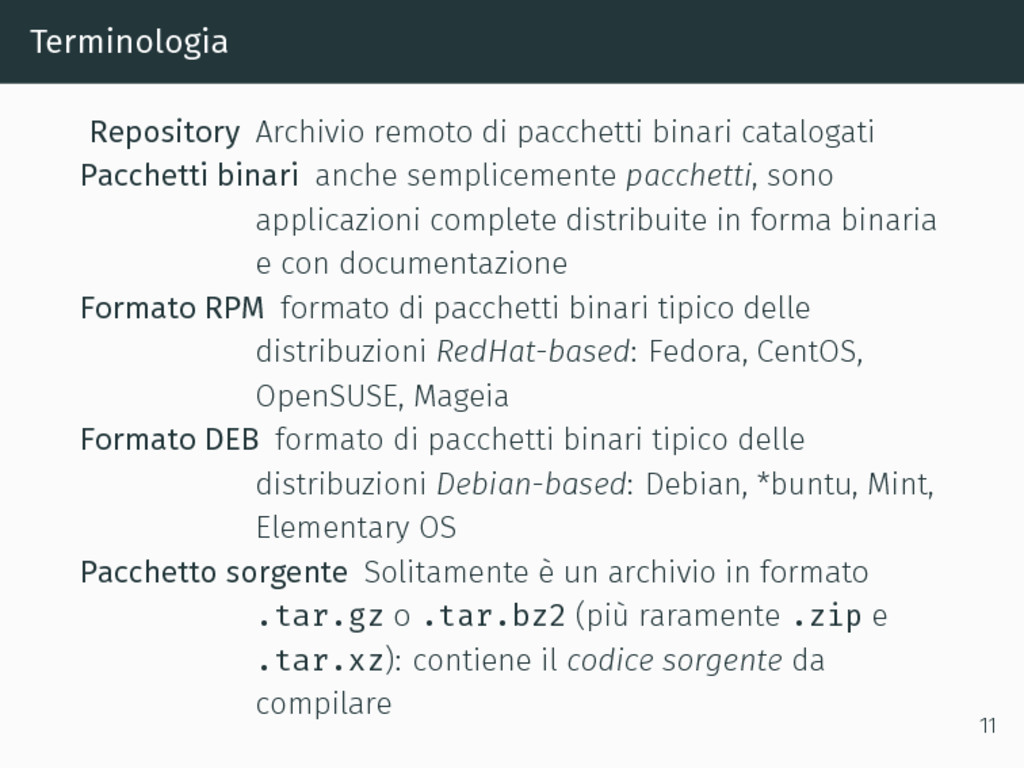Click the Terminologia slide title
This screenshot has height=768, width=1024.
129,43
